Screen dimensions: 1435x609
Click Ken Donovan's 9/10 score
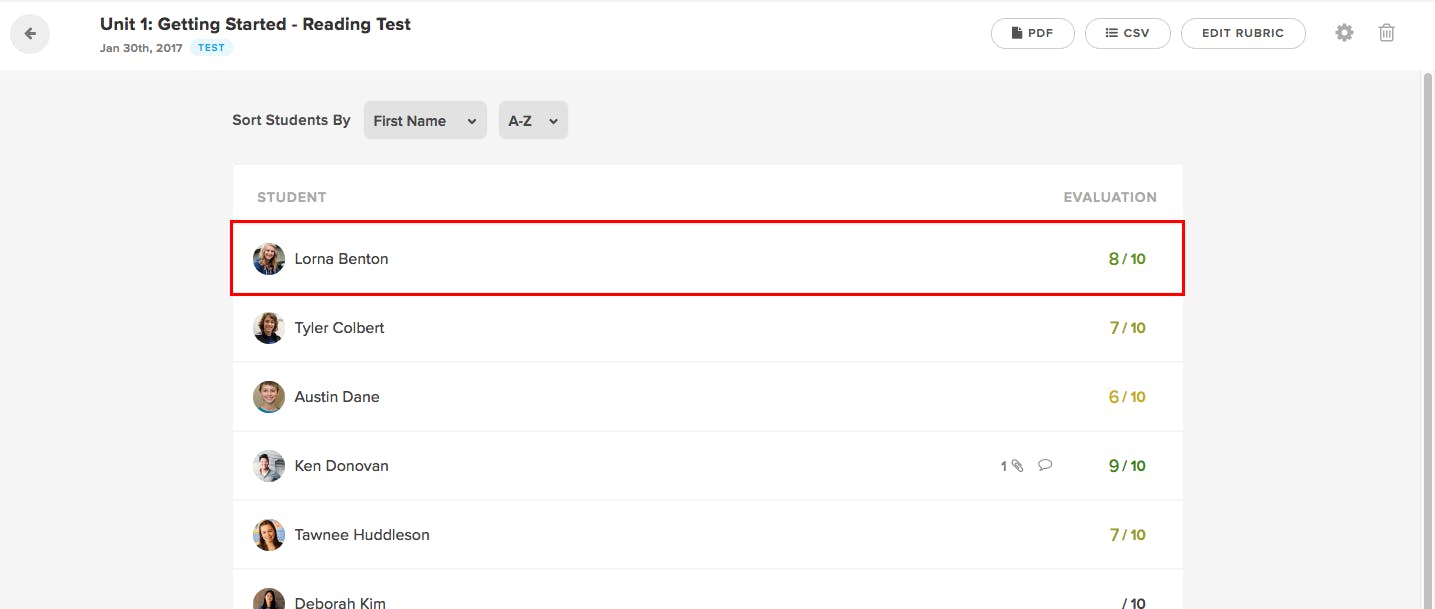click(x=1127, y=466)
